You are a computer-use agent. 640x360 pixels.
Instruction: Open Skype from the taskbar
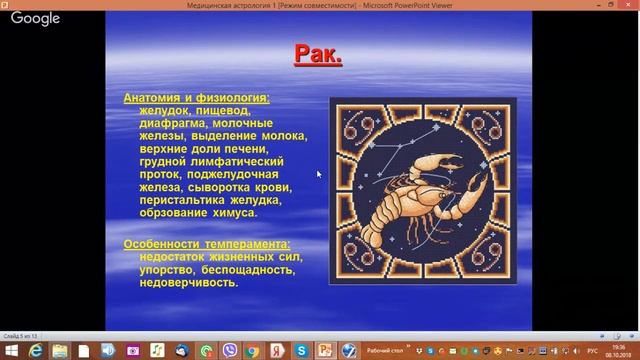(301, 351)
